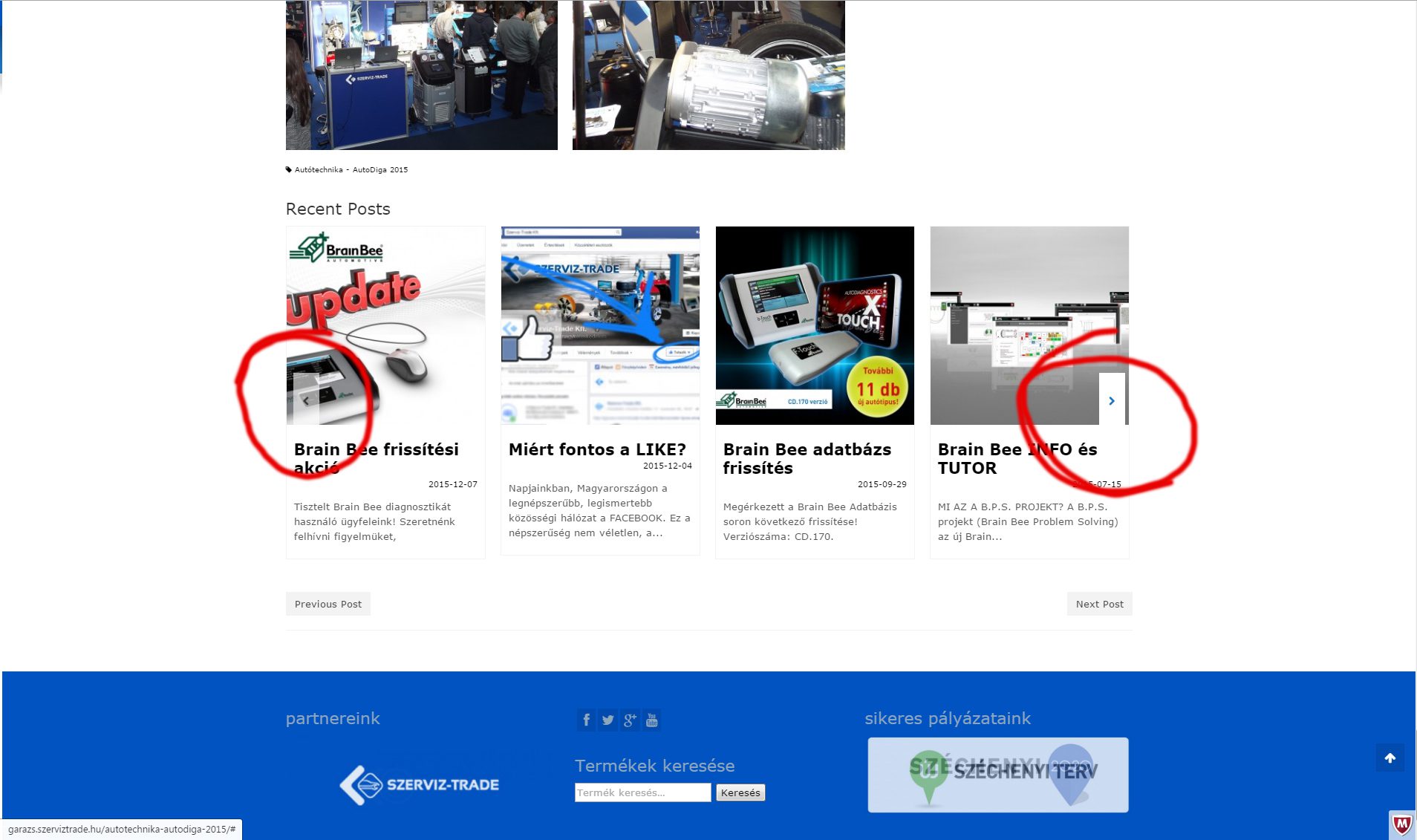This screenshot has height=840, width=1417.
Task: Click the Termékek keresése heading
Action: pyautogui.click(x=654, y=766)
